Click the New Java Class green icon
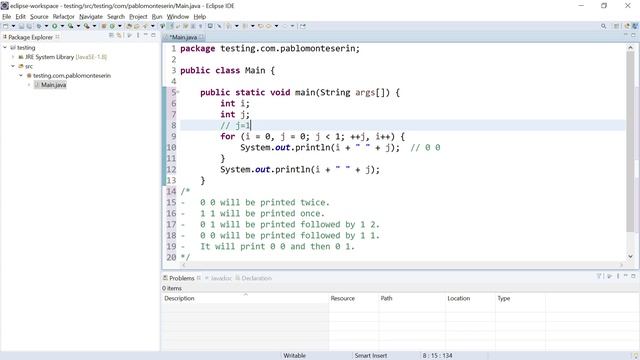640x360 pixels. point(112,26)
